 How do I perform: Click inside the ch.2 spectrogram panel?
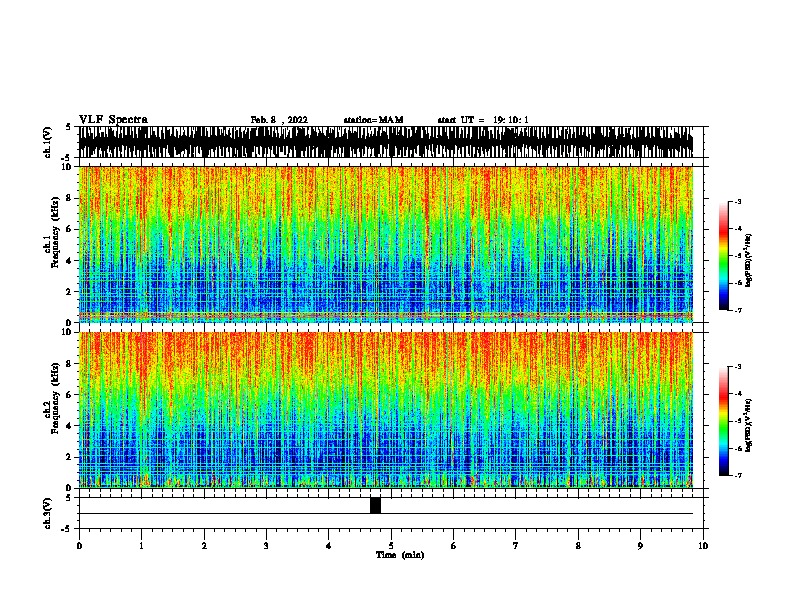386,410
